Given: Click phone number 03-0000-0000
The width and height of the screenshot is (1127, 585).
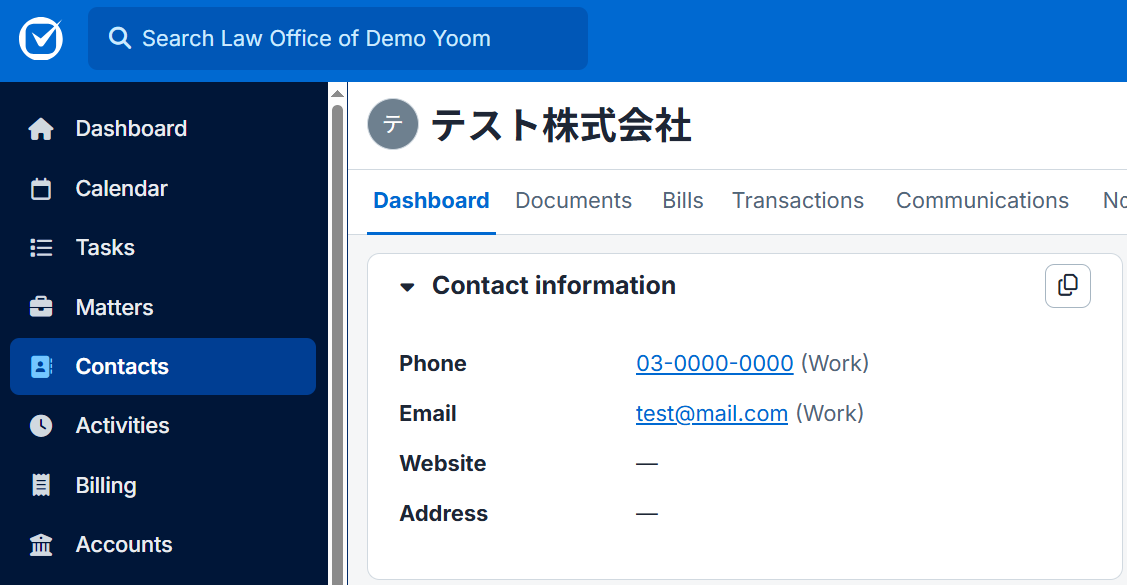Looking at the screenshot, I should 714,364.
